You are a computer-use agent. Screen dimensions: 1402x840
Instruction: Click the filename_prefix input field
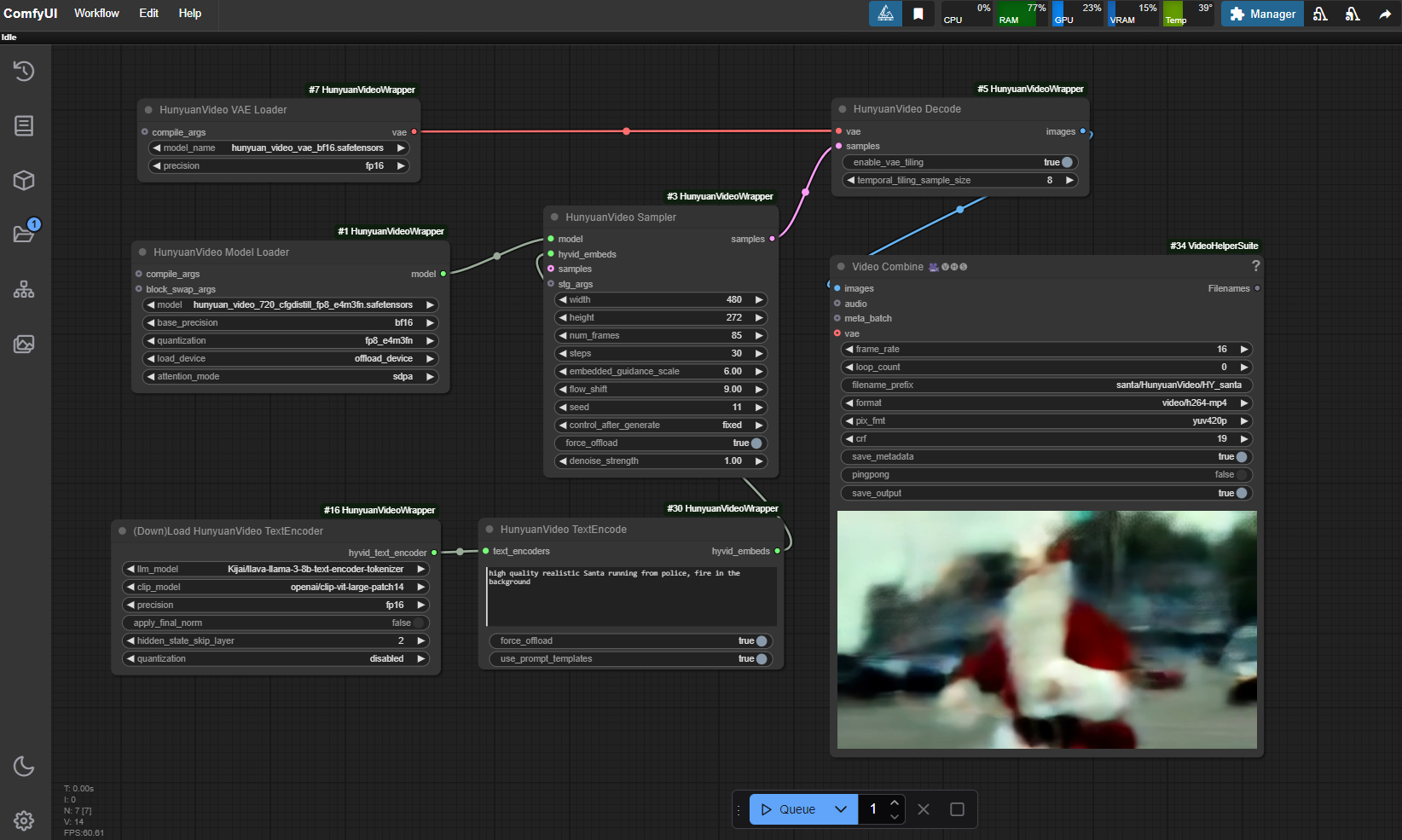click(x=1046, y=385)
